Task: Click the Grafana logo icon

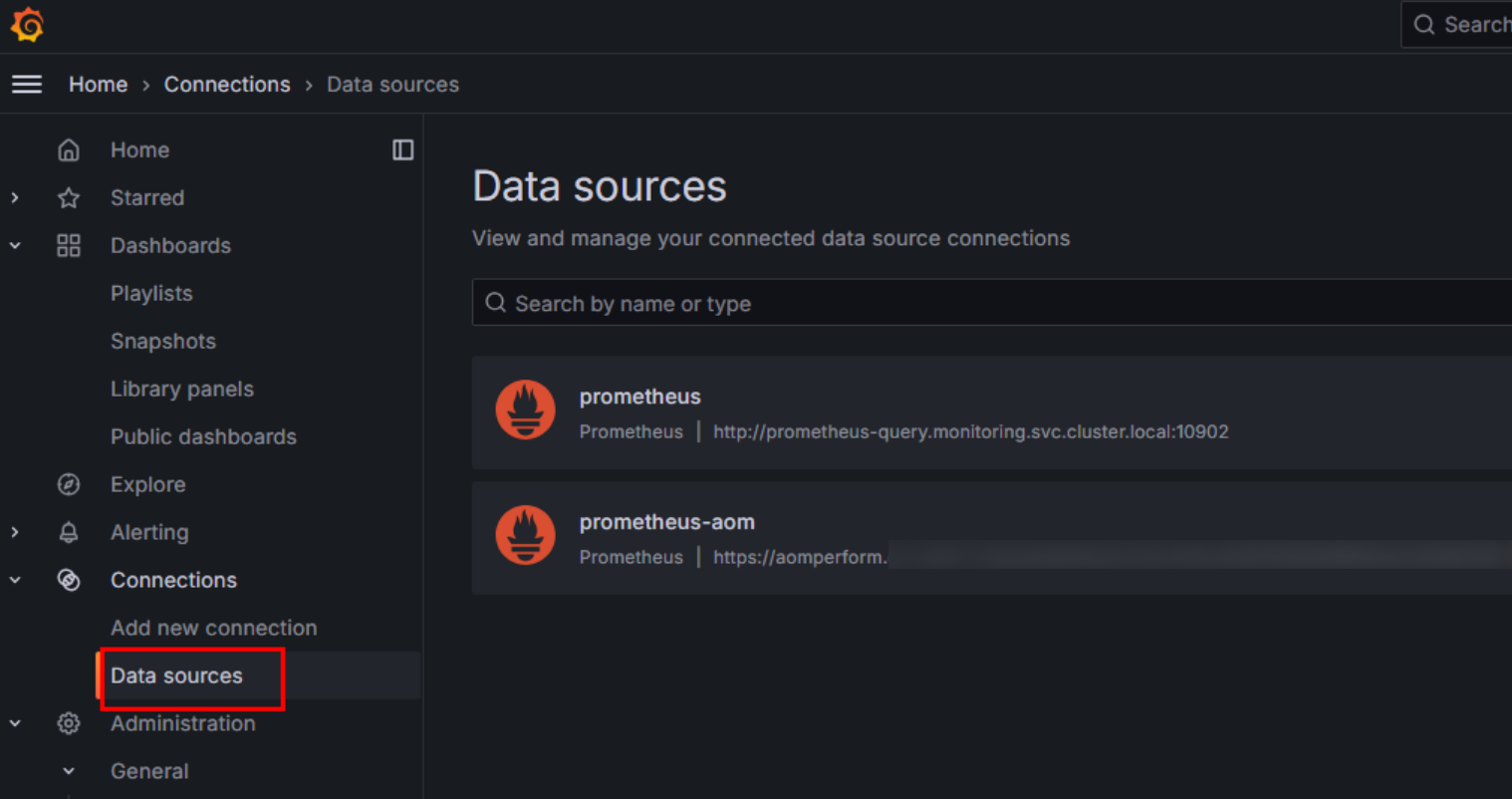Action: (x=27, y=25)
